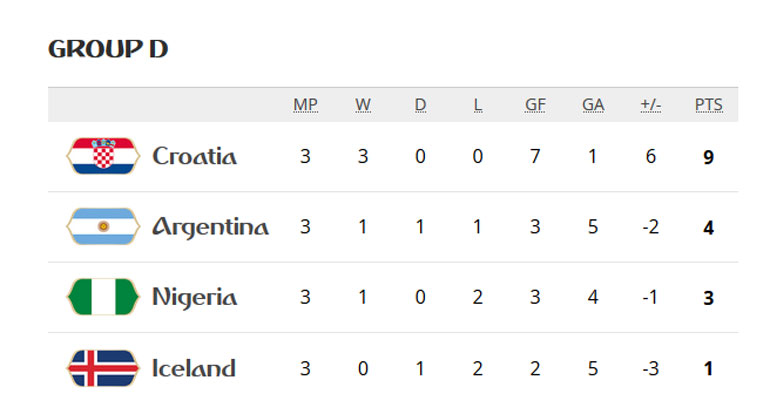Click the PTS column header
Viewport: 770px width, 414px height.
point(708,104)
